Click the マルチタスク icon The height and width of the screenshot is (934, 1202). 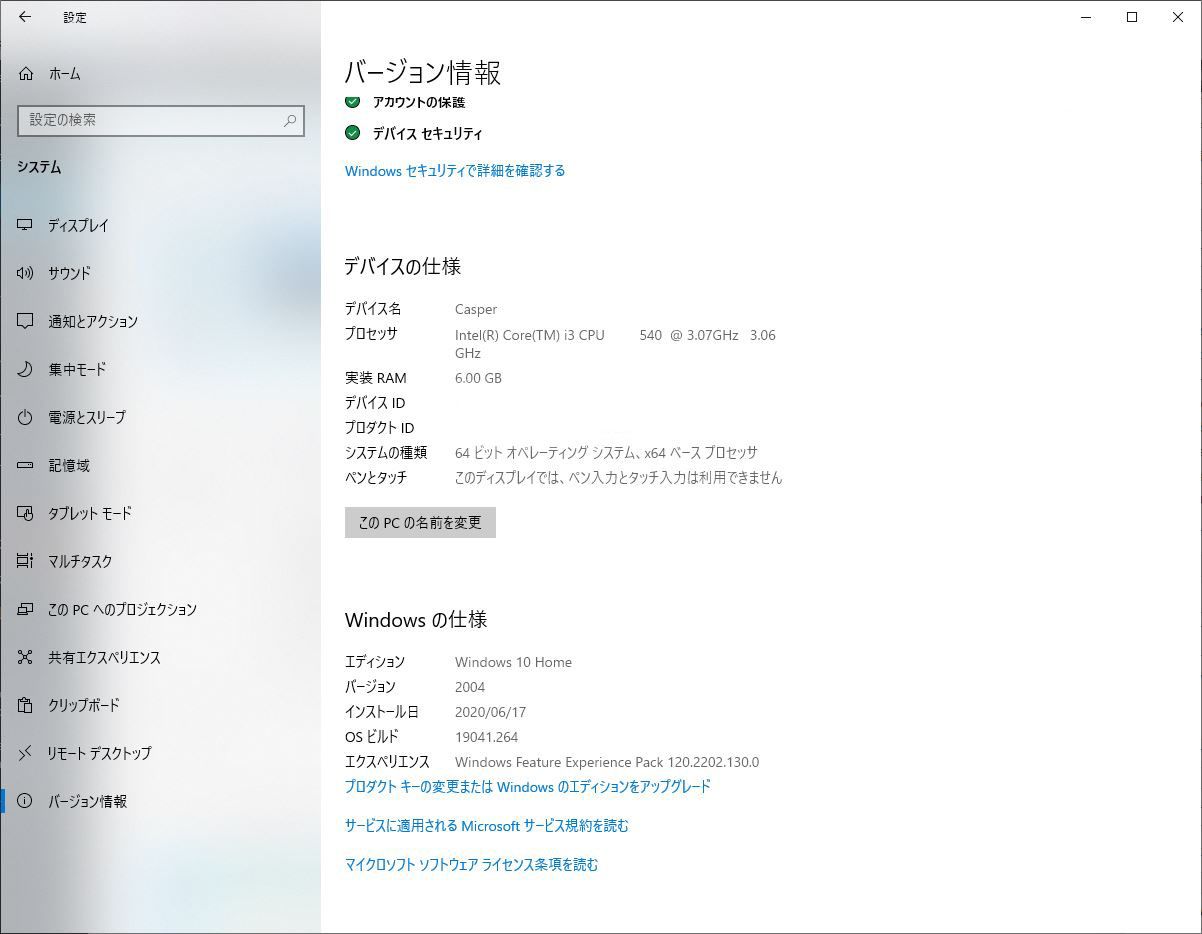26,561
